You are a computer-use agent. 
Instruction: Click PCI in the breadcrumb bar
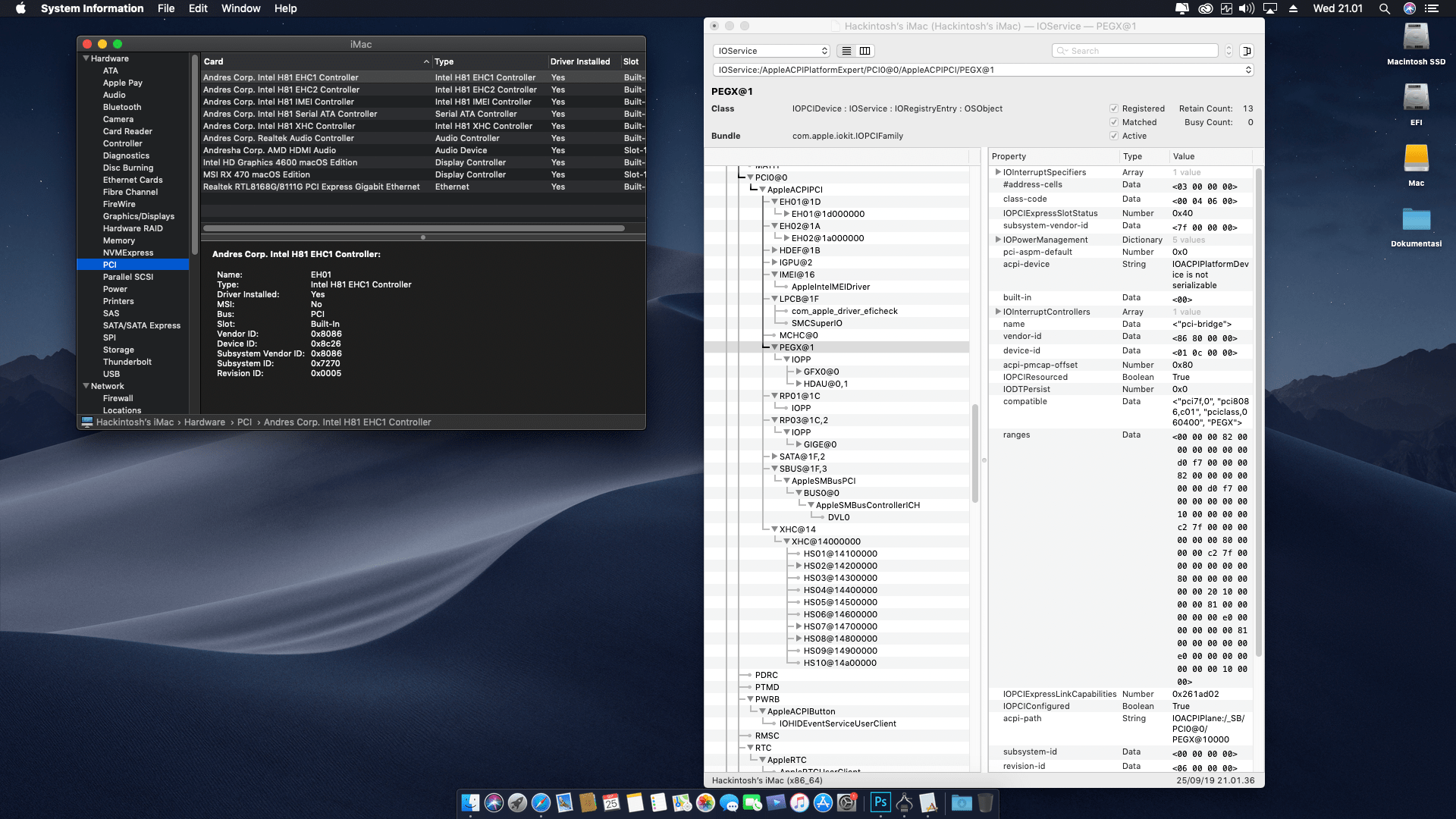(244, 422)
